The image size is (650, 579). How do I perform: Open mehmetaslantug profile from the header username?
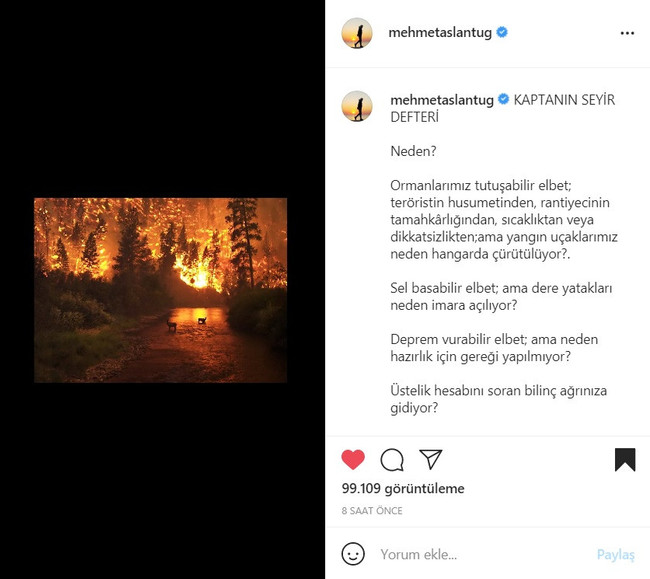pos(440,32)
